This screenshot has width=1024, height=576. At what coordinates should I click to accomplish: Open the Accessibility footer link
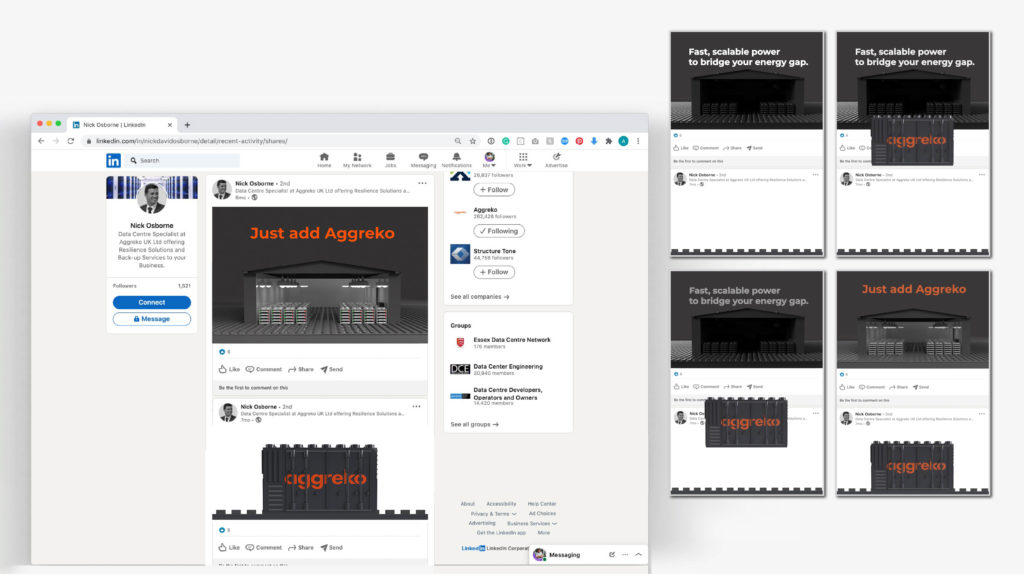point(501,504)
